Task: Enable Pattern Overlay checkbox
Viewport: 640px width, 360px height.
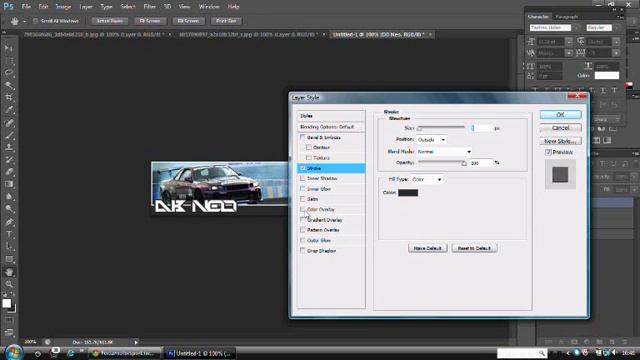Action: tap(302, 230)
